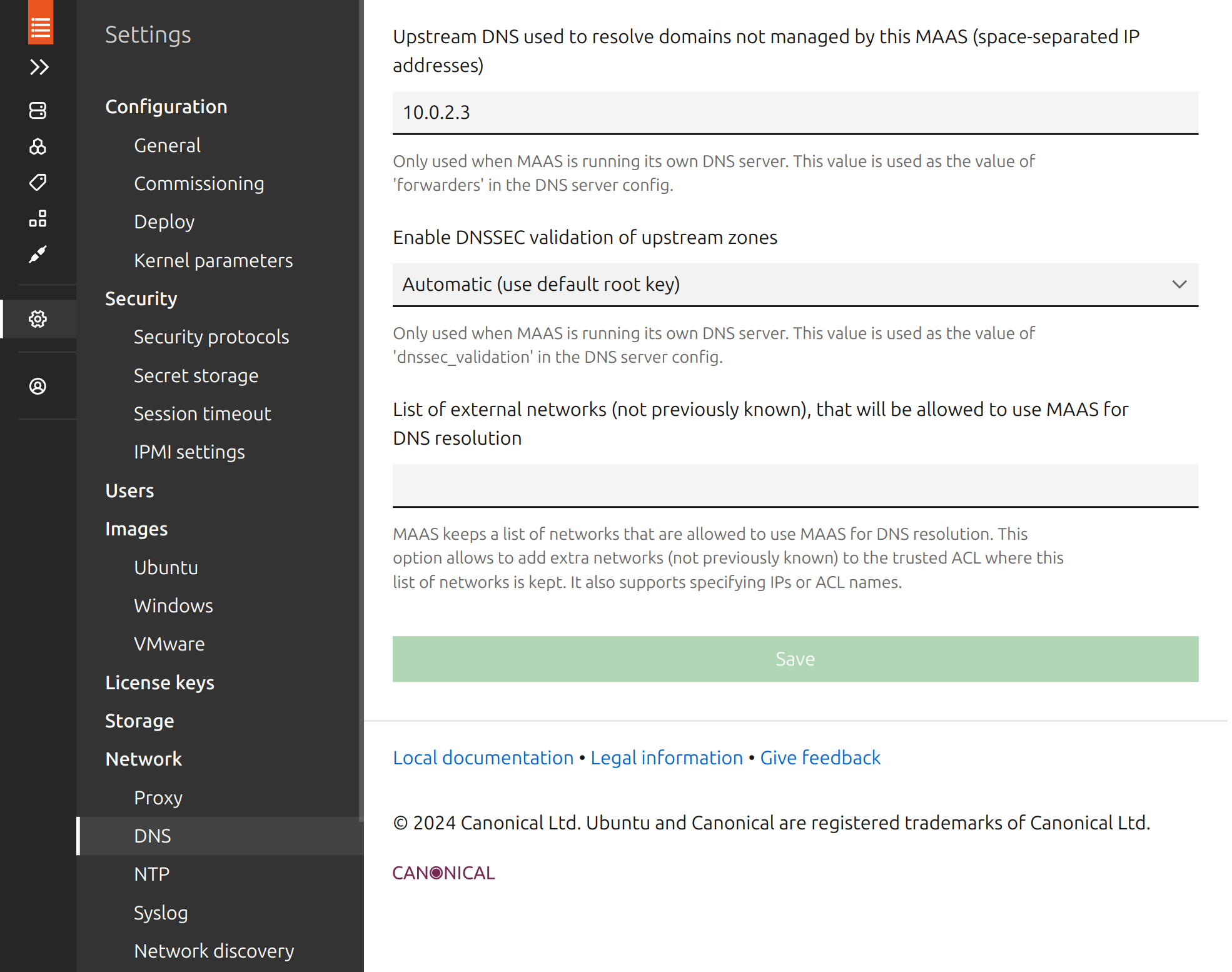Open the KVM hosts icon
Screen dimensions: 1232x972
[38, 218]
